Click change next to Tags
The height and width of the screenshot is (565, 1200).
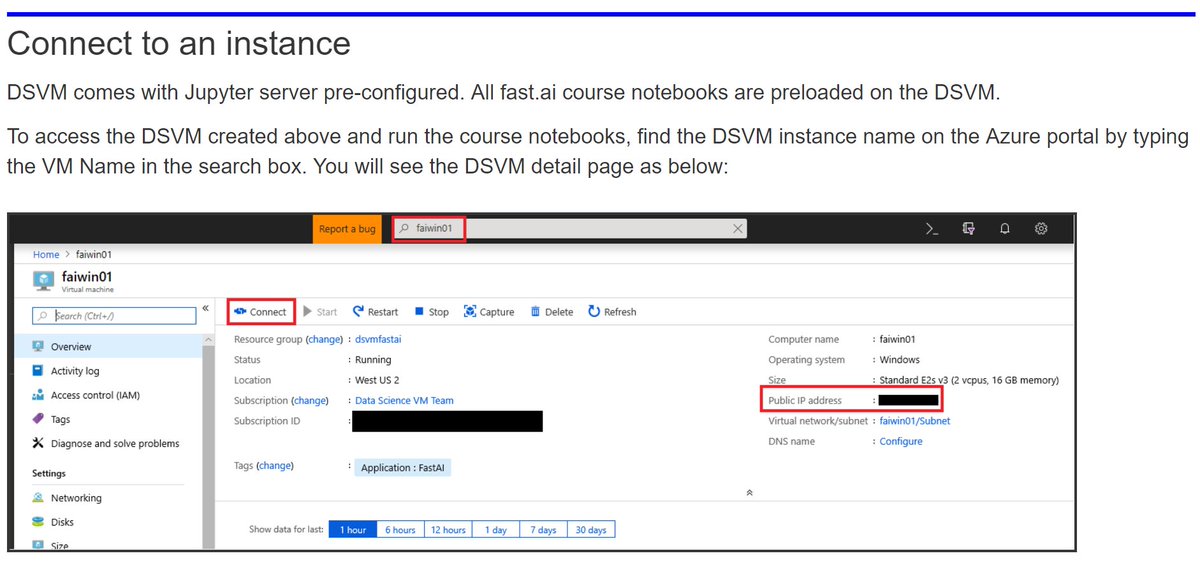pyautogui.click(x=274, y=466)
